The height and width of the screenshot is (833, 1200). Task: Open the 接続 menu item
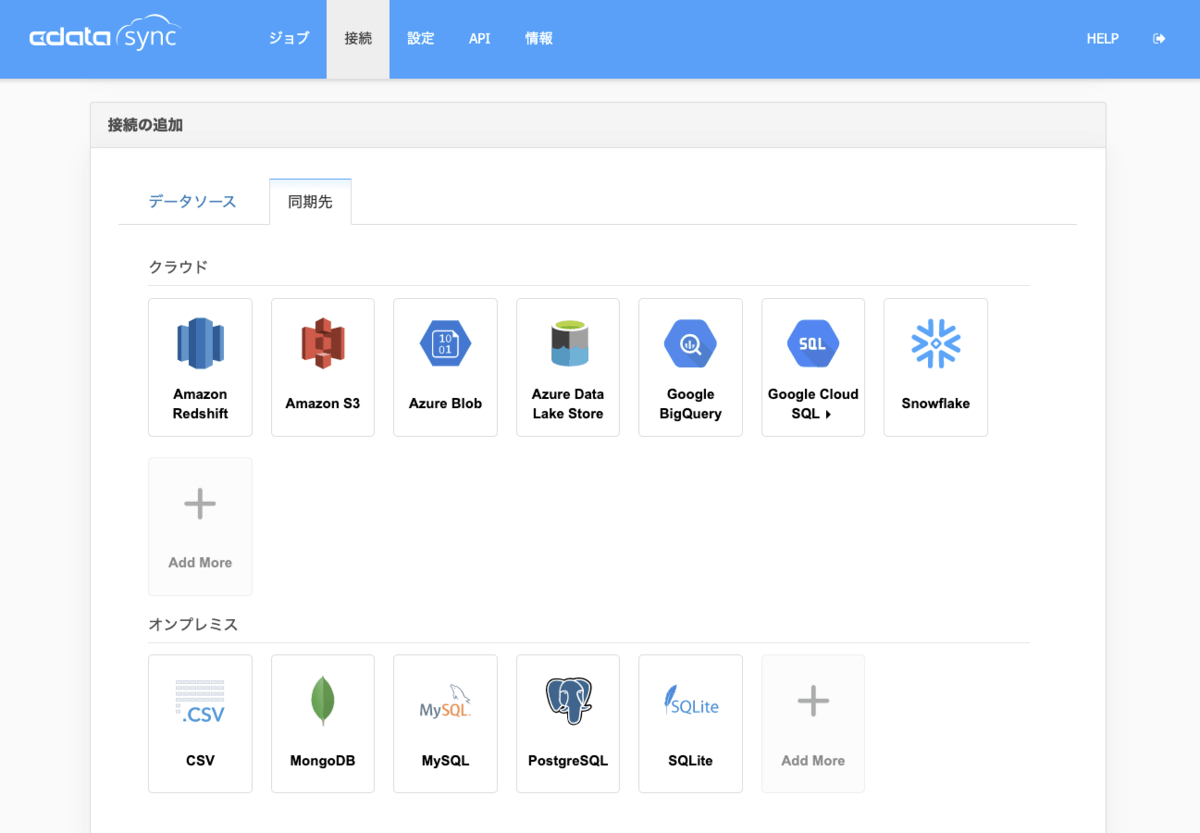pyautogui.click(x=358, y=39)
